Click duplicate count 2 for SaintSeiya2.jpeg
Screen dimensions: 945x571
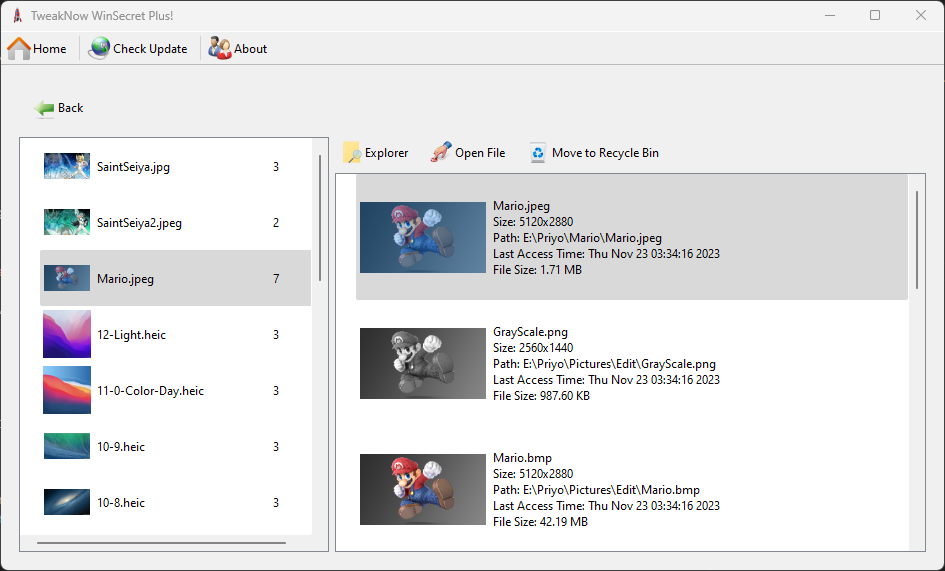point(276,223)
